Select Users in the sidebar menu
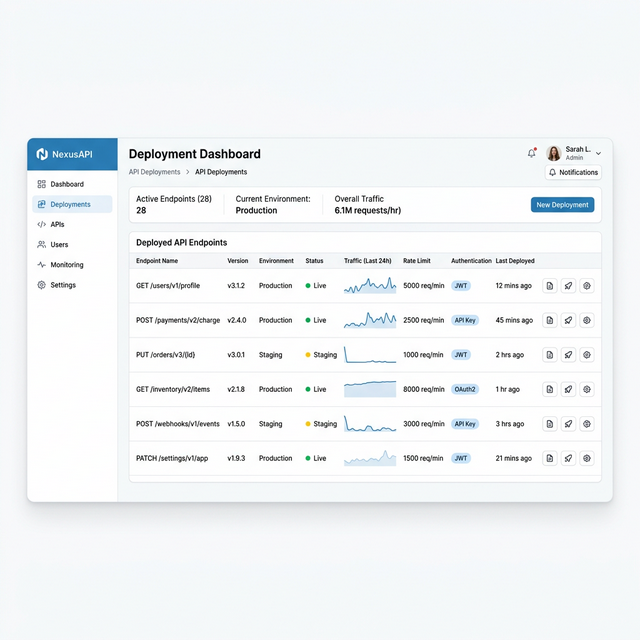This screenshot has height=640, width=640. (x=59, y=244)
